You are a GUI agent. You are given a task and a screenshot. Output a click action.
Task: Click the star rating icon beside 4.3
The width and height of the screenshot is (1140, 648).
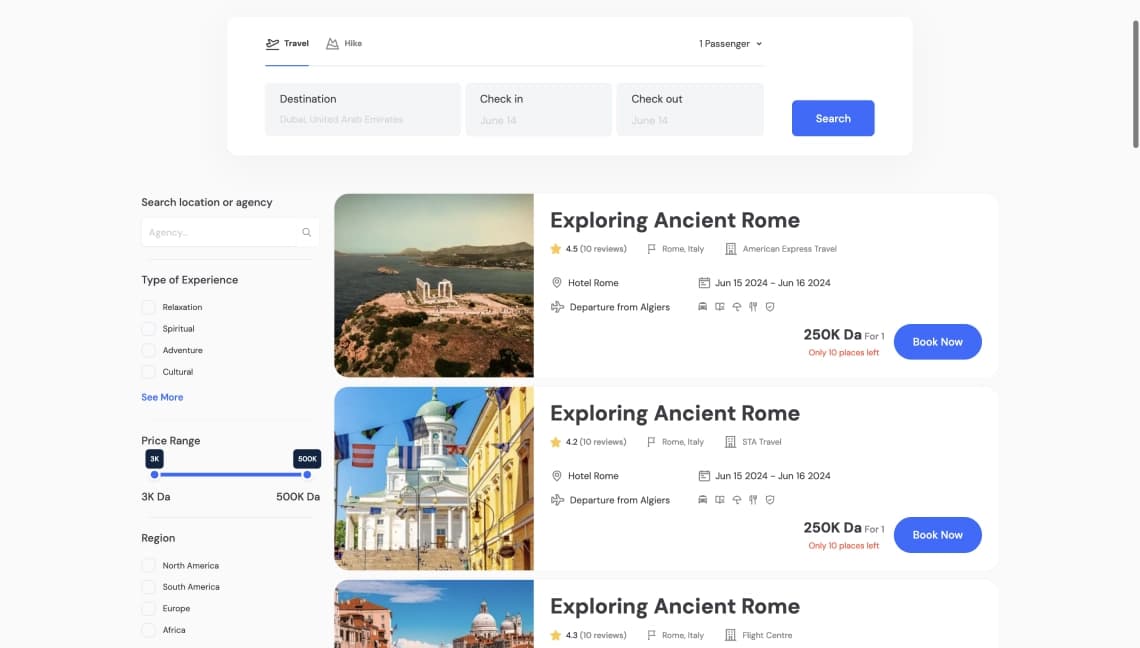[x=555, y=635]
